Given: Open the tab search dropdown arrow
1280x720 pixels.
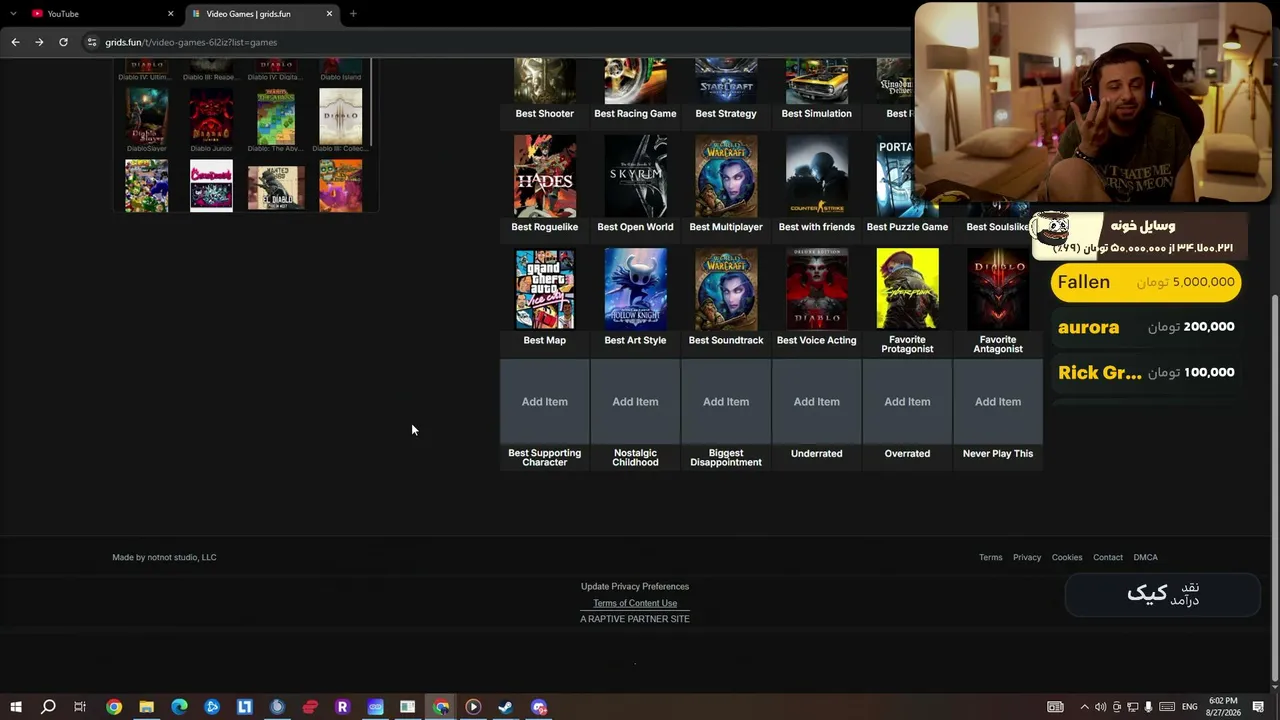Looking at the screenshot, I should click(13, 14).
